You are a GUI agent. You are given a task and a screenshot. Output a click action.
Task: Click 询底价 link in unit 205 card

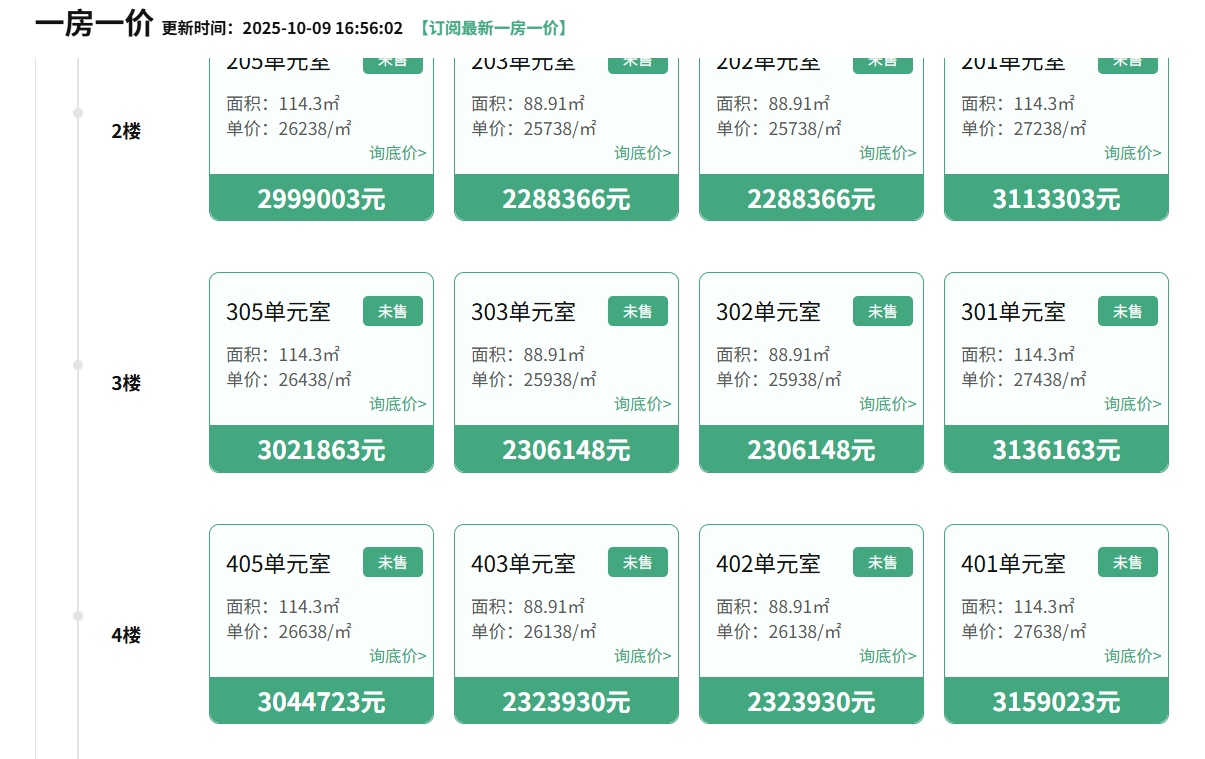coord(397,153)
